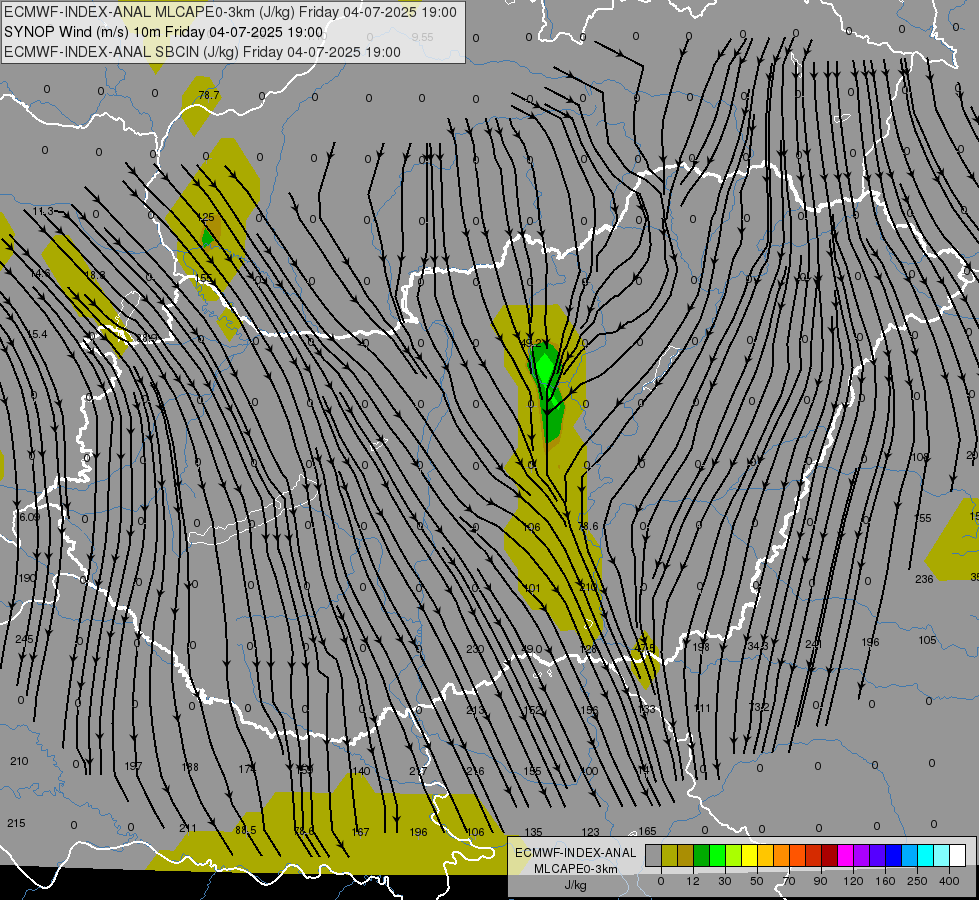
Task: Click the map value '123'
Action: 590,832
